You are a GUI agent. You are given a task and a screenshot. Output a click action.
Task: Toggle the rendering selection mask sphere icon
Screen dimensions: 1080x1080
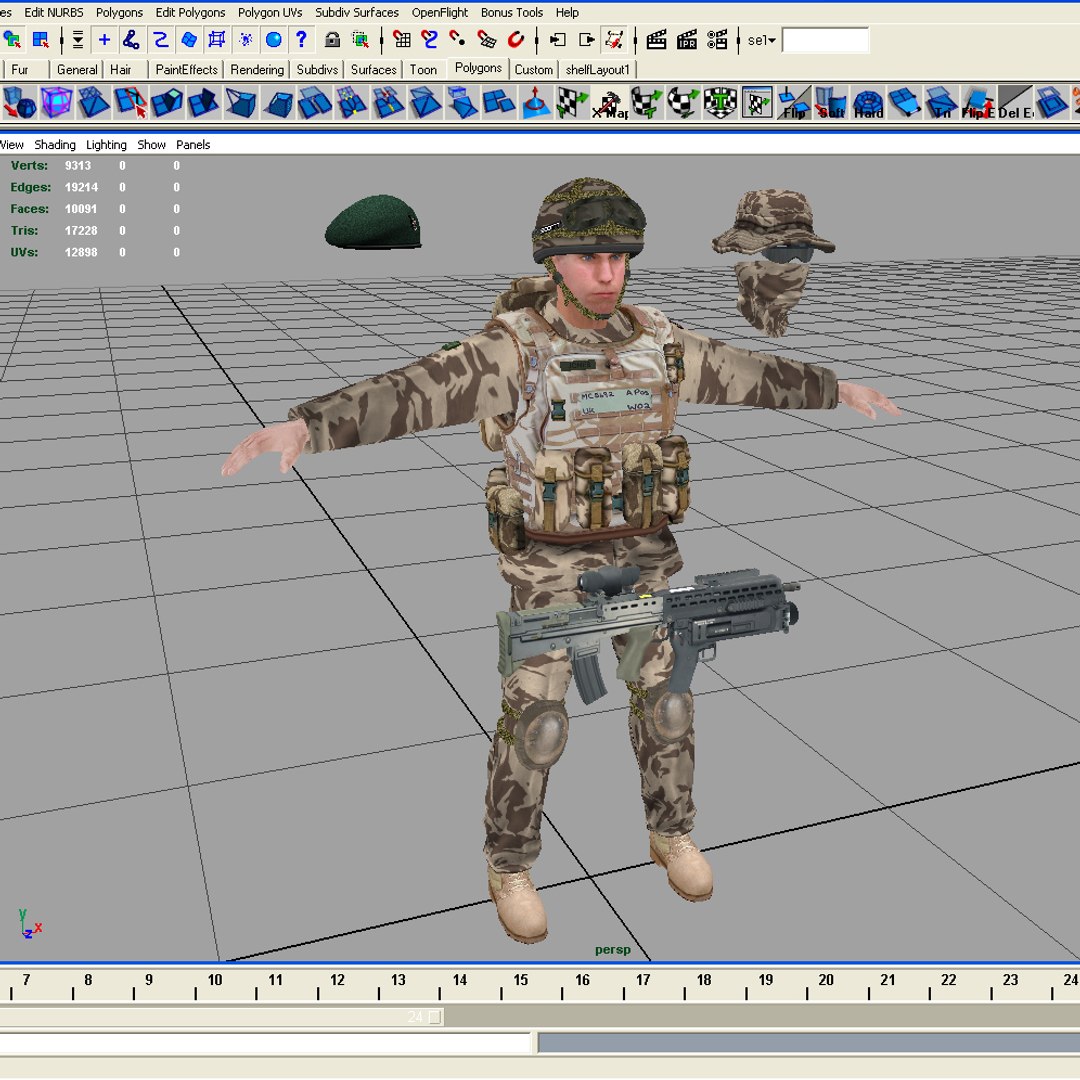(273, 40)
